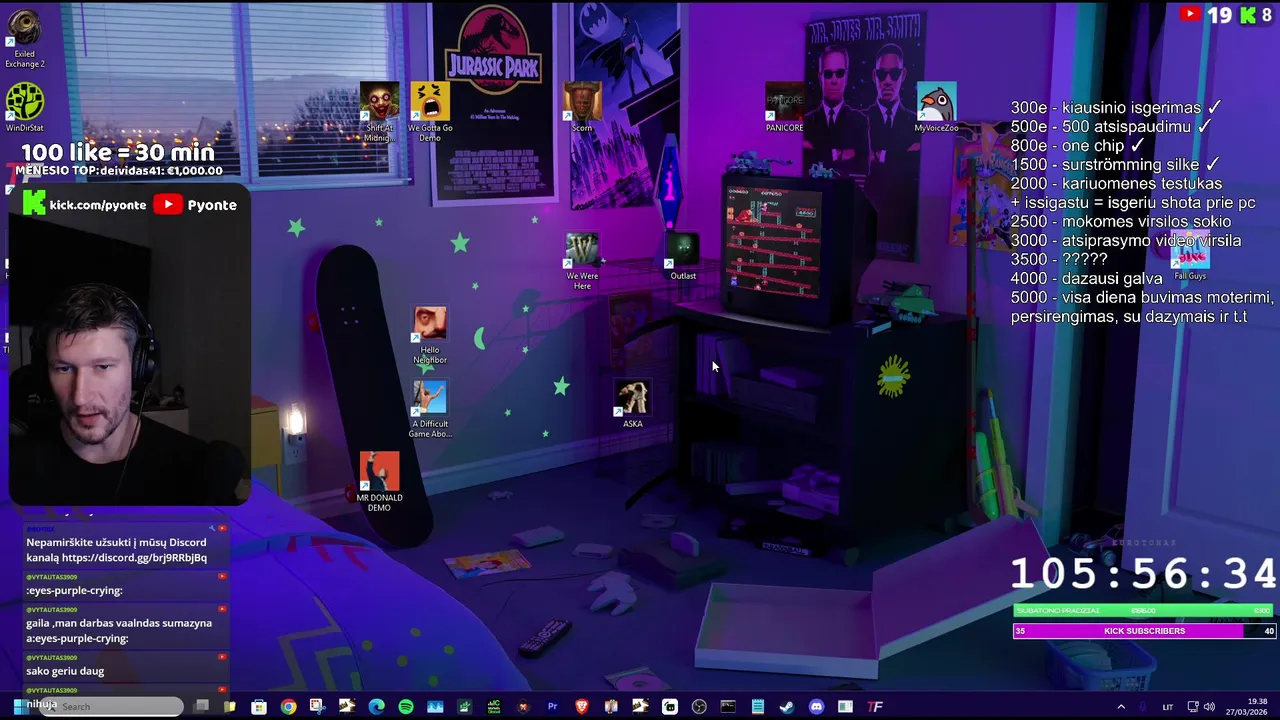Expand the hidden system tray icons
The image size is (1280, 720).
point(1121,707)
